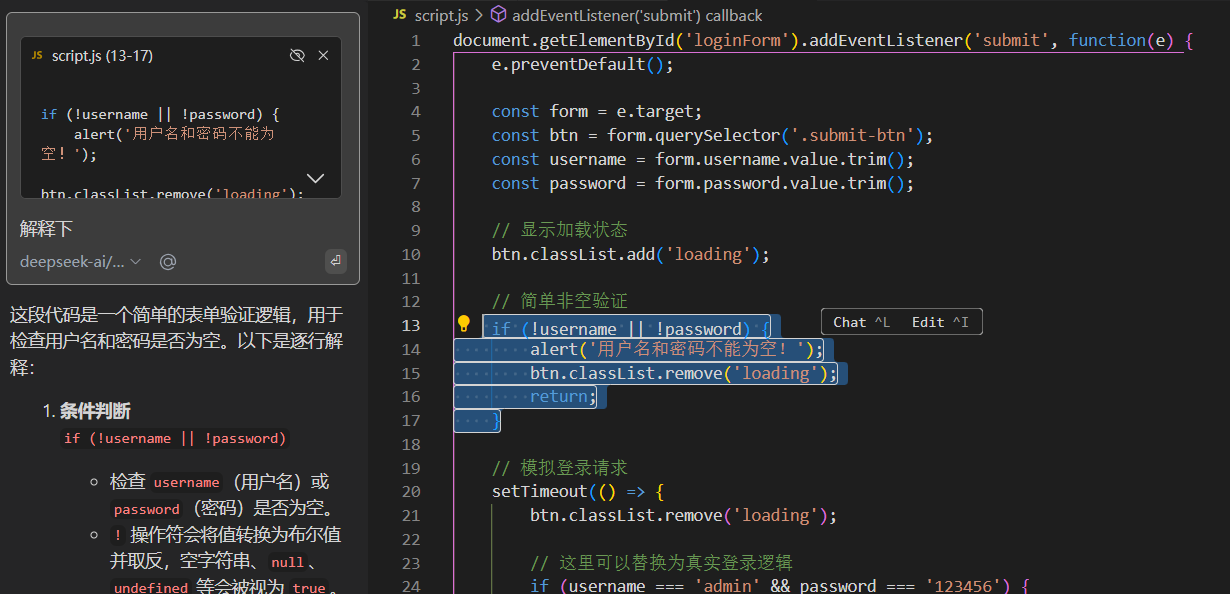The width and height of the screenshot is (1230, 594).
Task: Expand the code snippet with the chevron
Action: pyautogui.click(x=315, y=178)
